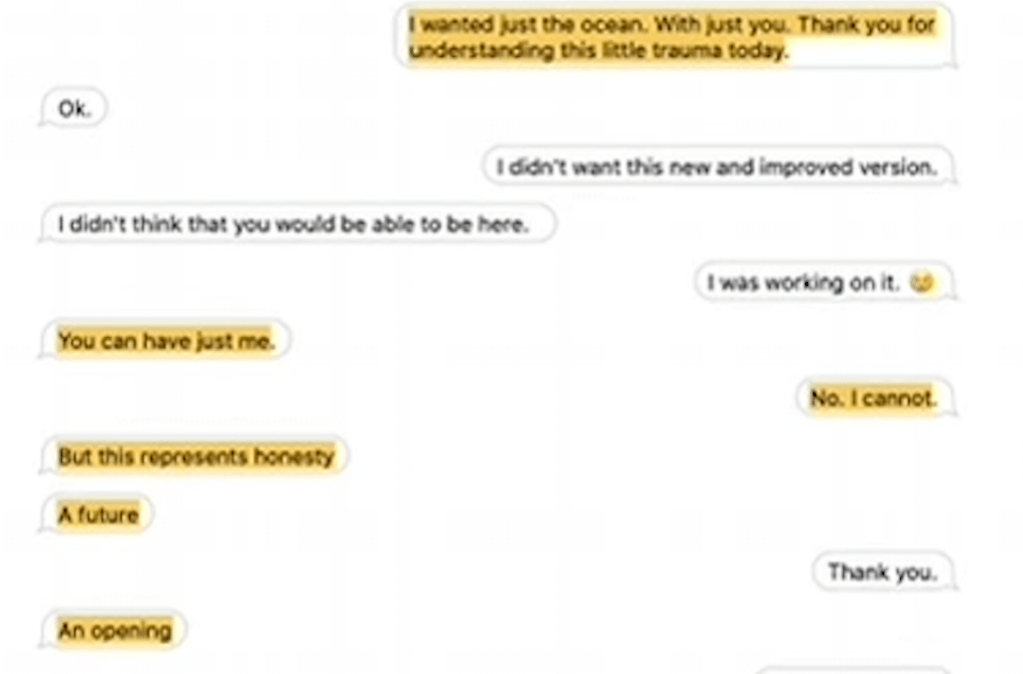The width and height of the screenshot is (1023, 674).
Task: Select 'I didn't want this new and improved version.' bubble
Action: (x=718, y=166)
